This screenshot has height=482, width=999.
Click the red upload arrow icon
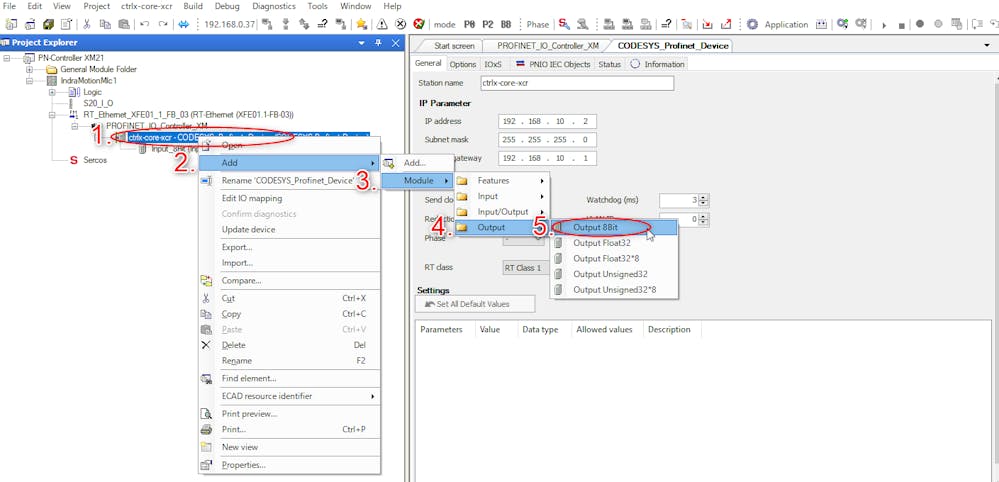pos(726,24)
